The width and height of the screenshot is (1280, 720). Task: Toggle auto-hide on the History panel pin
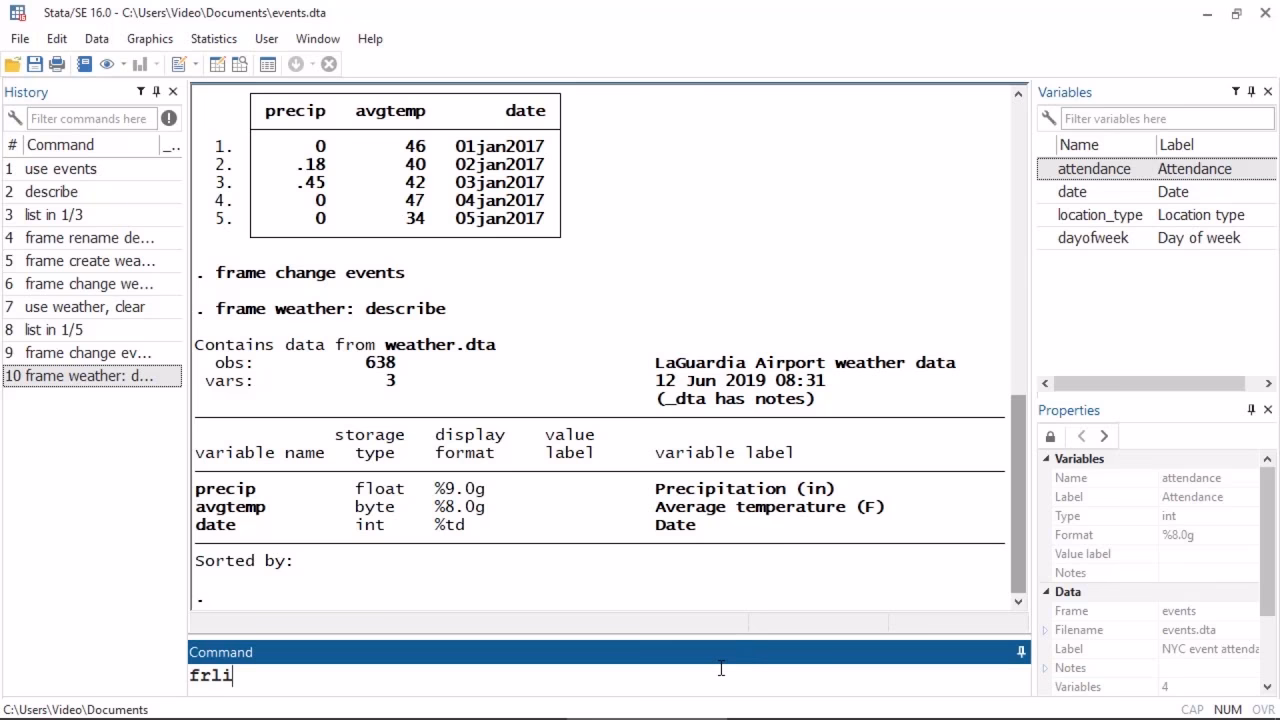156,91
